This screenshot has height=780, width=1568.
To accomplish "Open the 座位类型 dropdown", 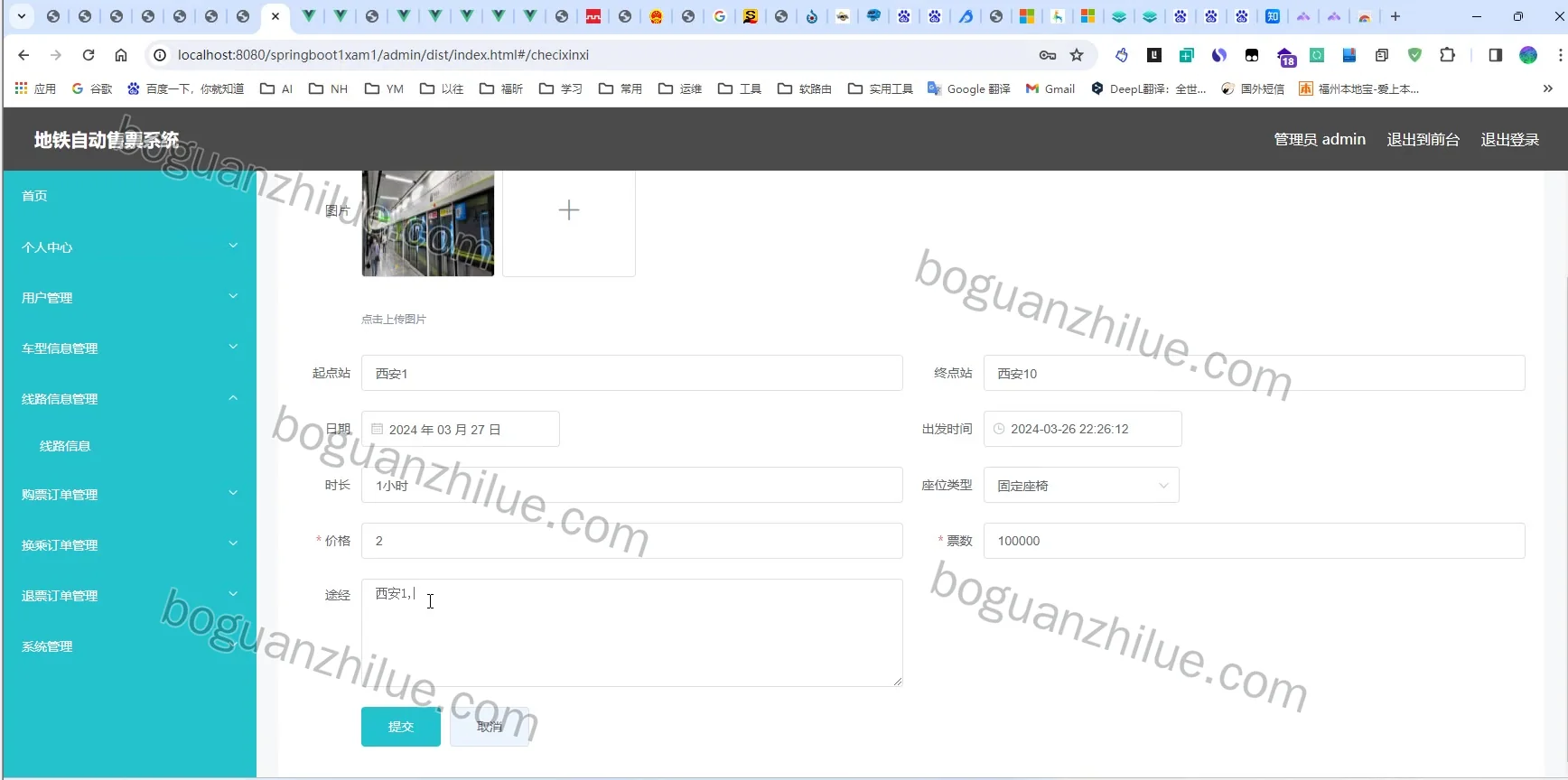I will 1081,485.
